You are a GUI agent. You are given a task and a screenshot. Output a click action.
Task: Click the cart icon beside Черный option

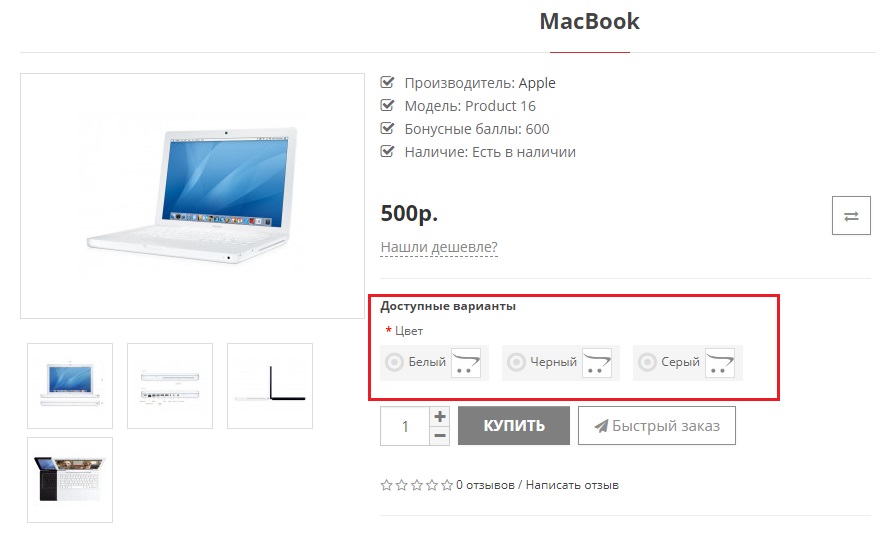tap(597, 363)
